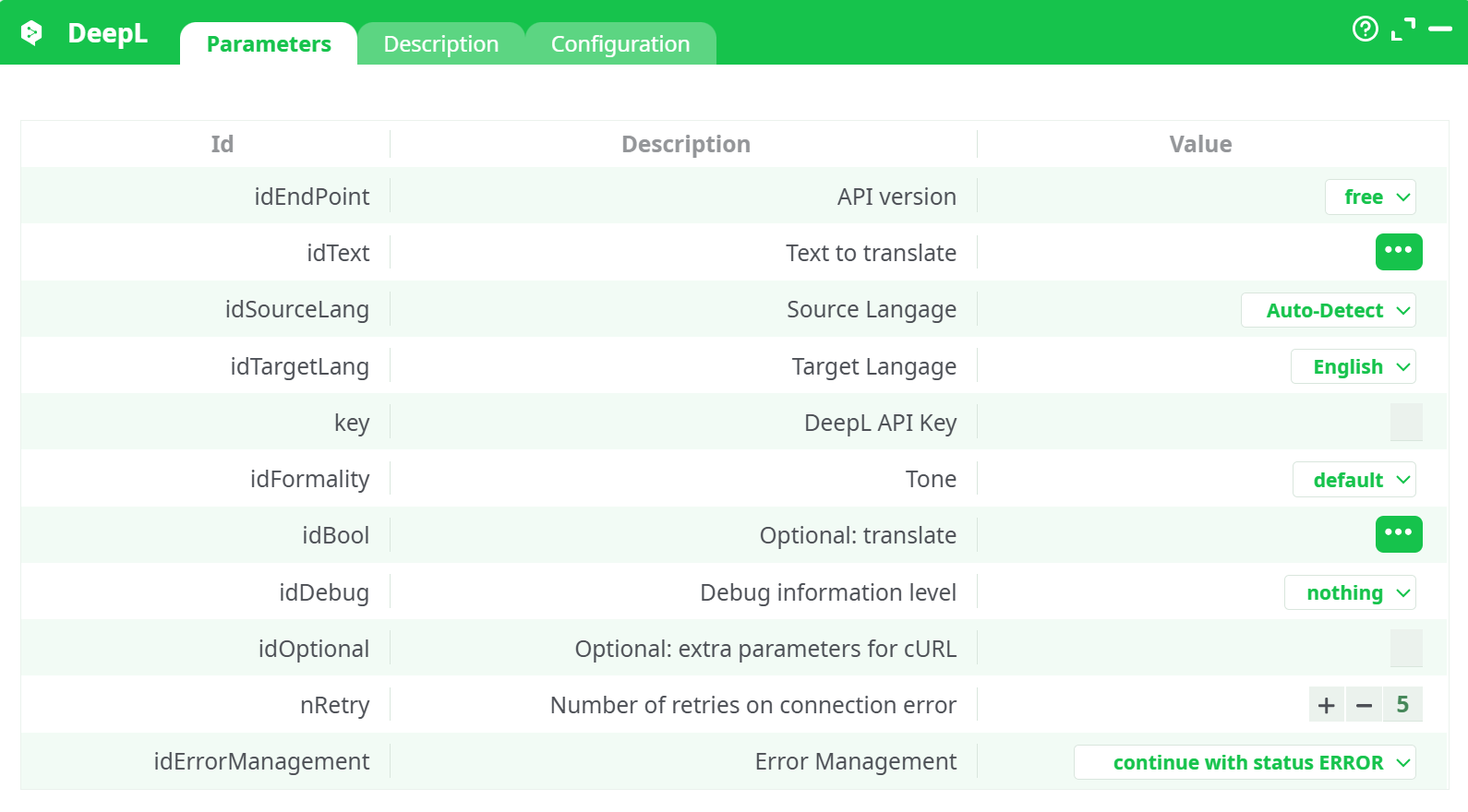Click the DeepL API Key input field
This screenshot has width=1468, height=812.
1405,423
